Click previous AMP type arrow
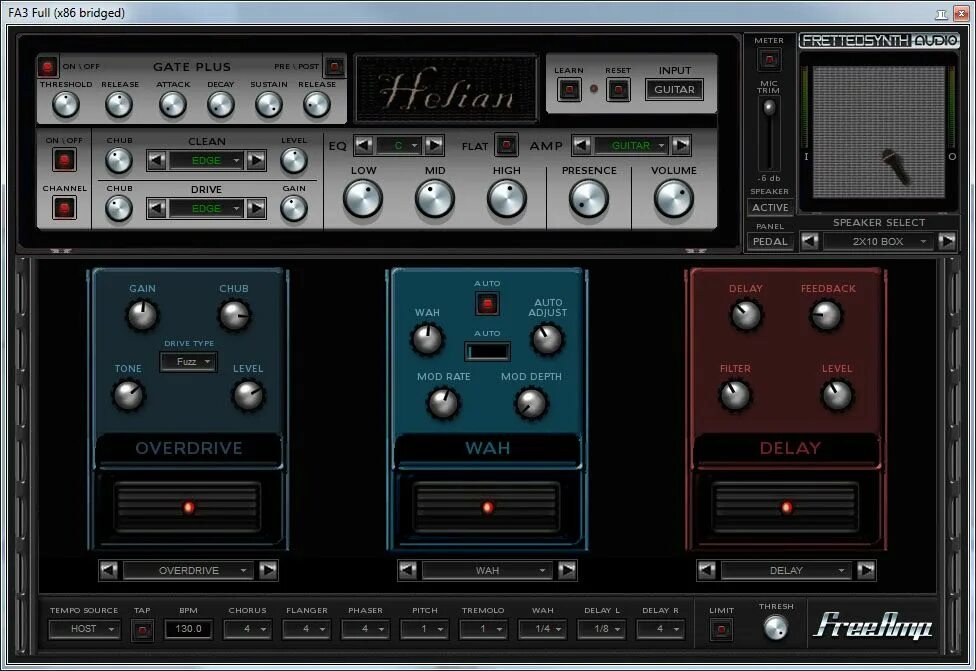The image size is (976, 671). 581,145
